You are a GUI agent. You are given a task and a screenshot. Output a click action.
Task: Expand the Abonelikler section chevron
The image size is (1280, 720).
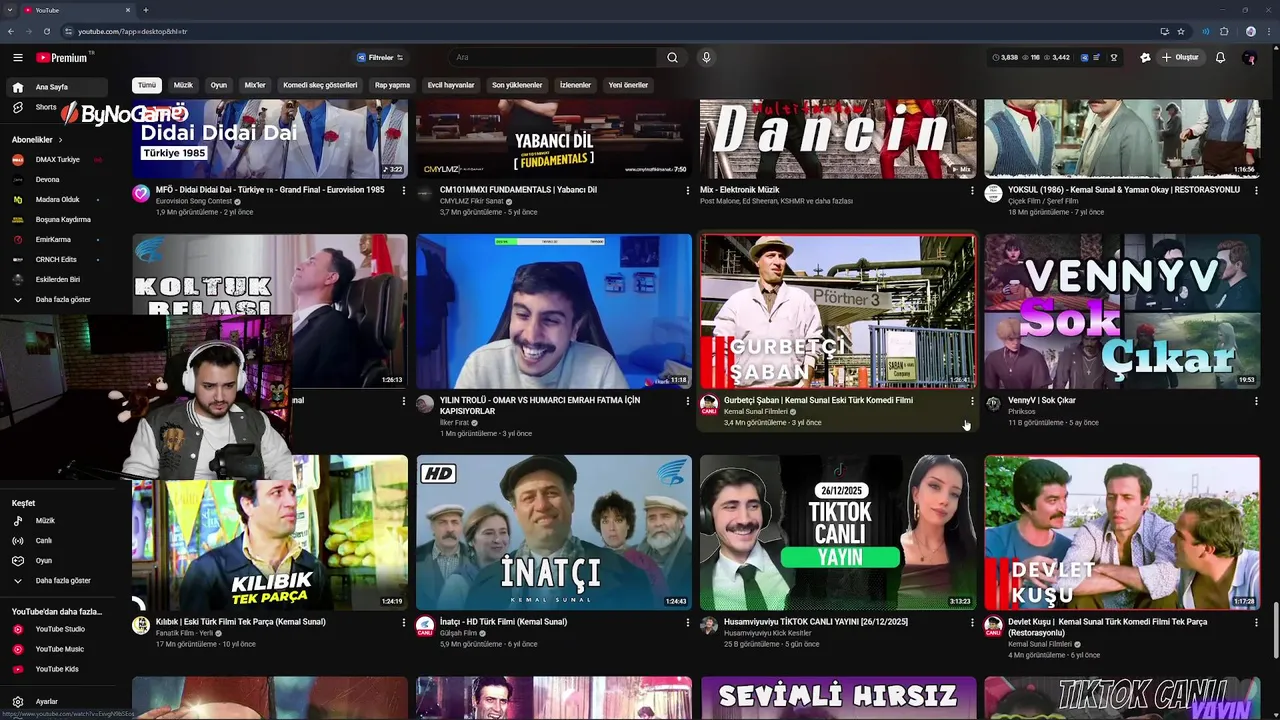[x=60, y=140]
